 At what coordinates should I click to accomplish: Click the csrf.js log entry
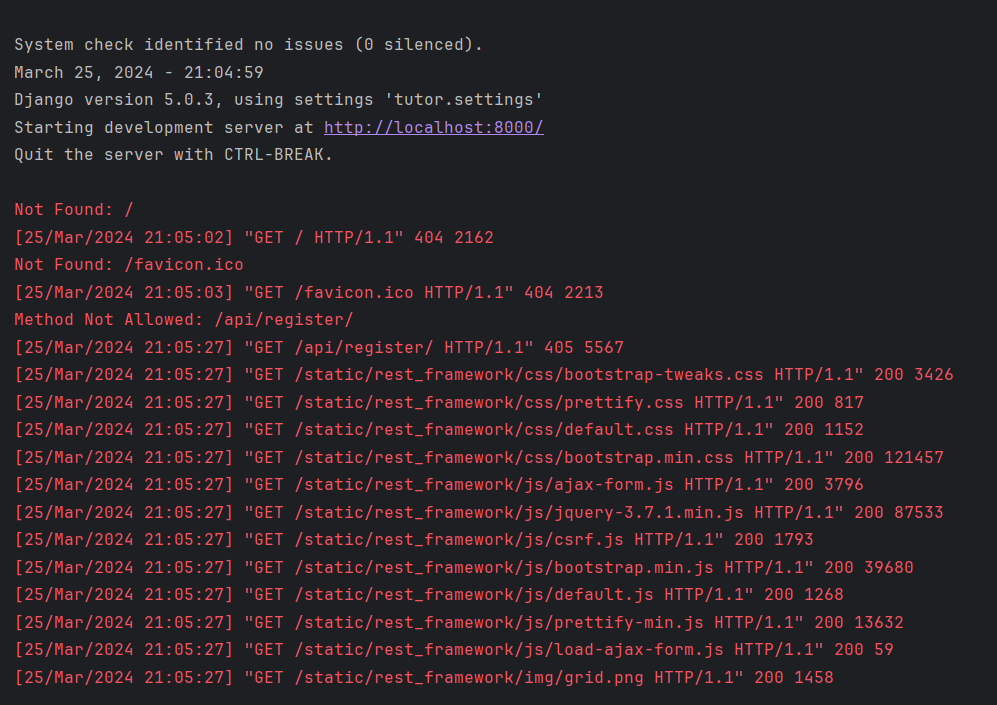414,540
